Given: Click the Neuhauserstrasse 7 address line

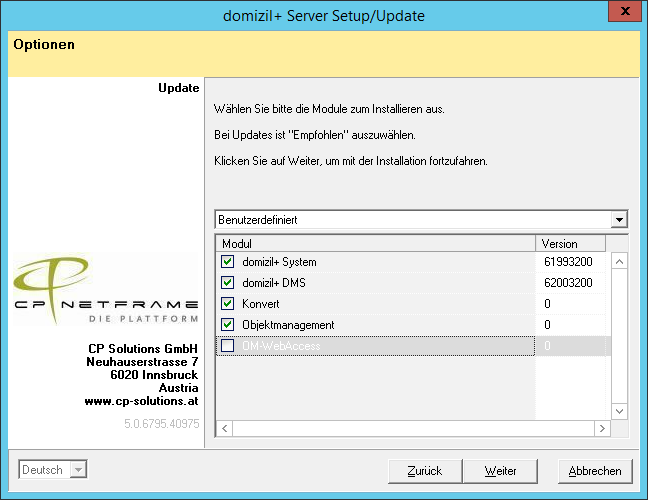Looking at the screenshot, I should tap(142, 362).
